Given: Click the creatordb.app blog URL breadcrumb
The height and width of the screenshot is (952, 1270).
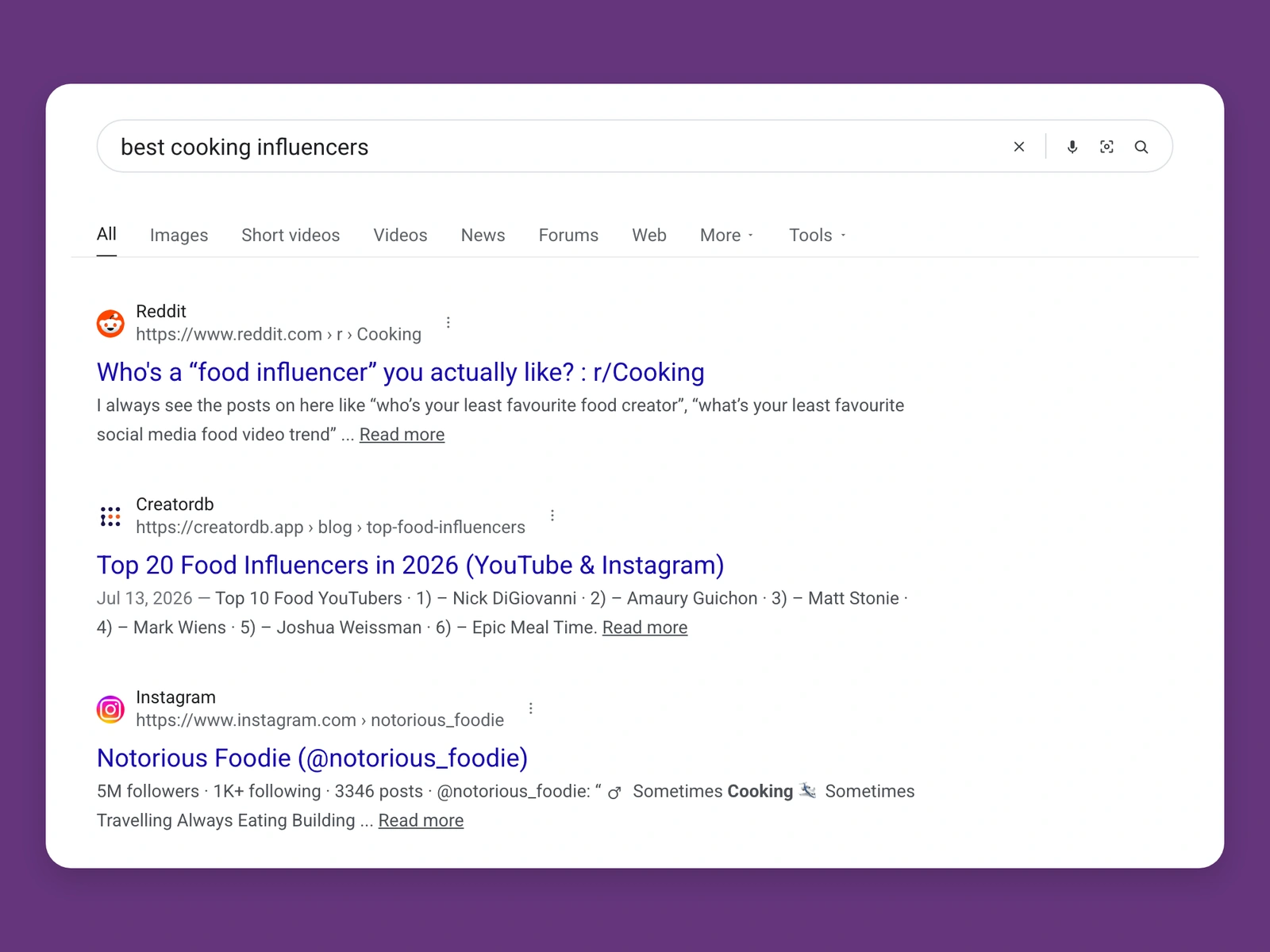Looking at the screenshot, I should tap(330, 528).
